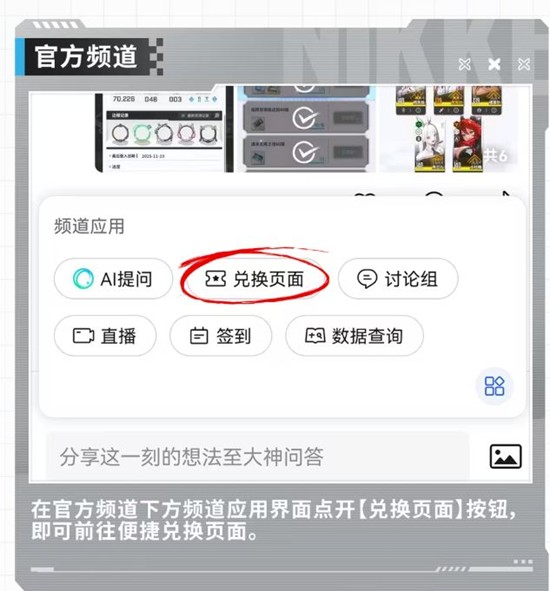The width and height of the screenshot is (550, 591).
Task: Select the white-haired character card
Action: 430,145
